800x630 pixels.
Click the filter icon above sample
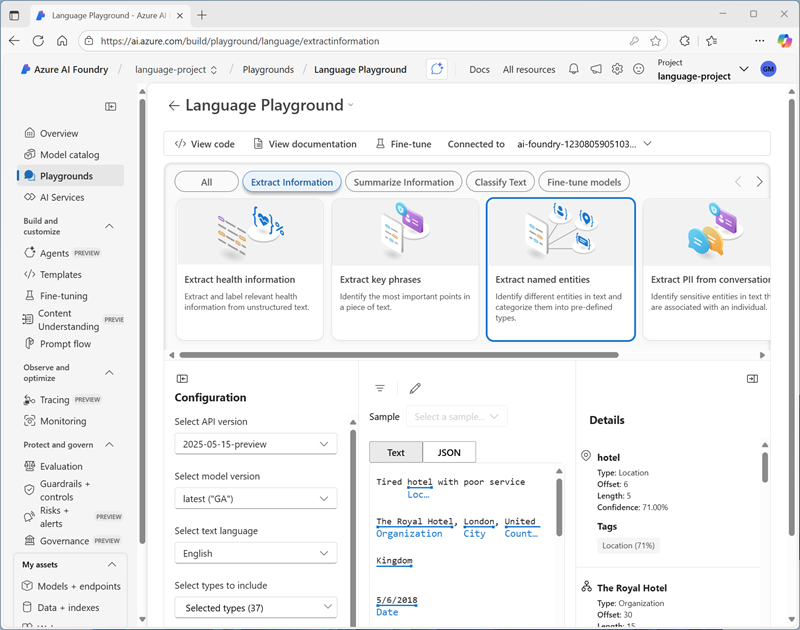[380, 388]
